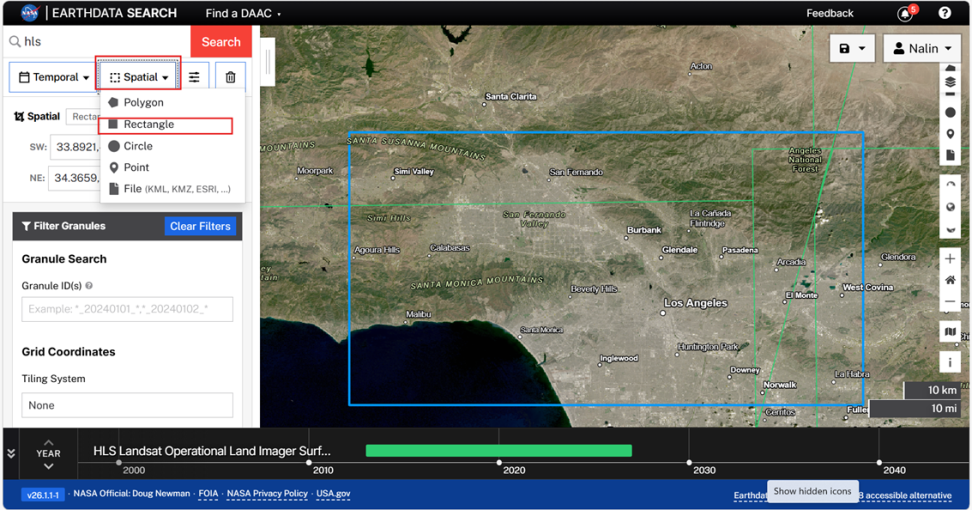Click the v26.1.1-1 version badge
Image resolution: width=972 pixels, height=510 pixels.
point(43,495)
